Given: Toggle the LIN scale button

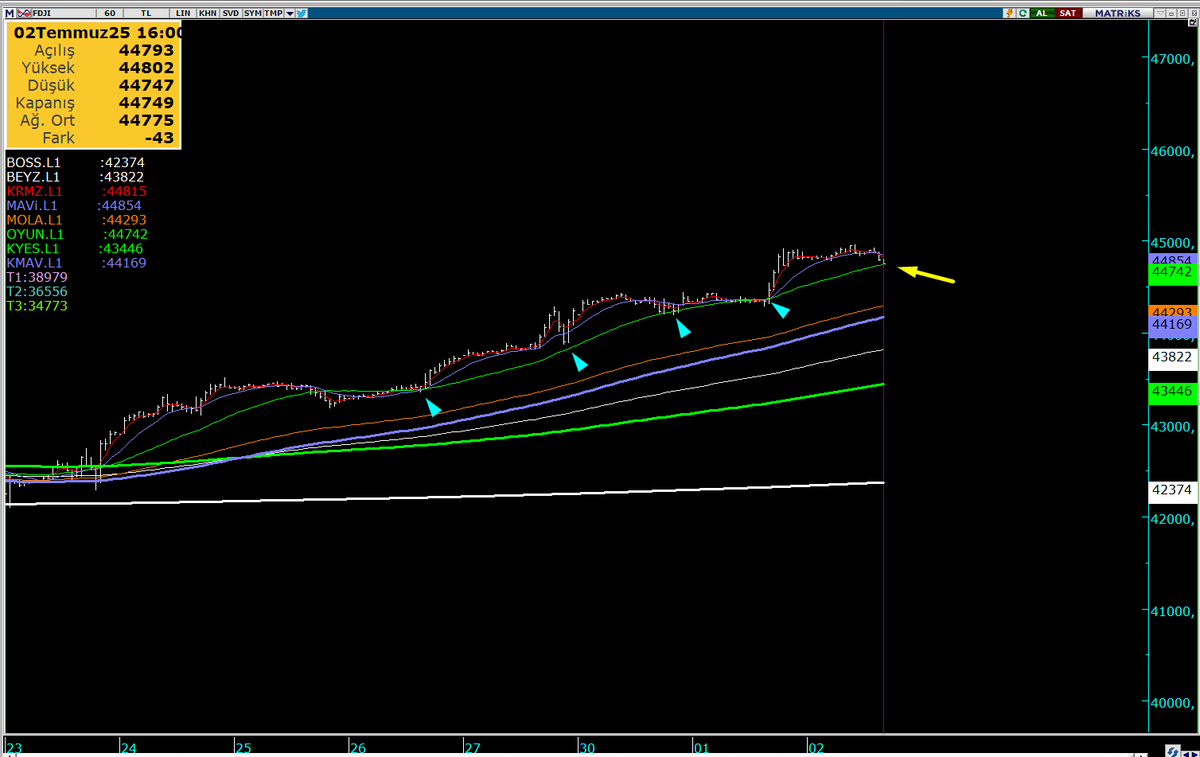Looking at the screenshot, I should (182, 13).
